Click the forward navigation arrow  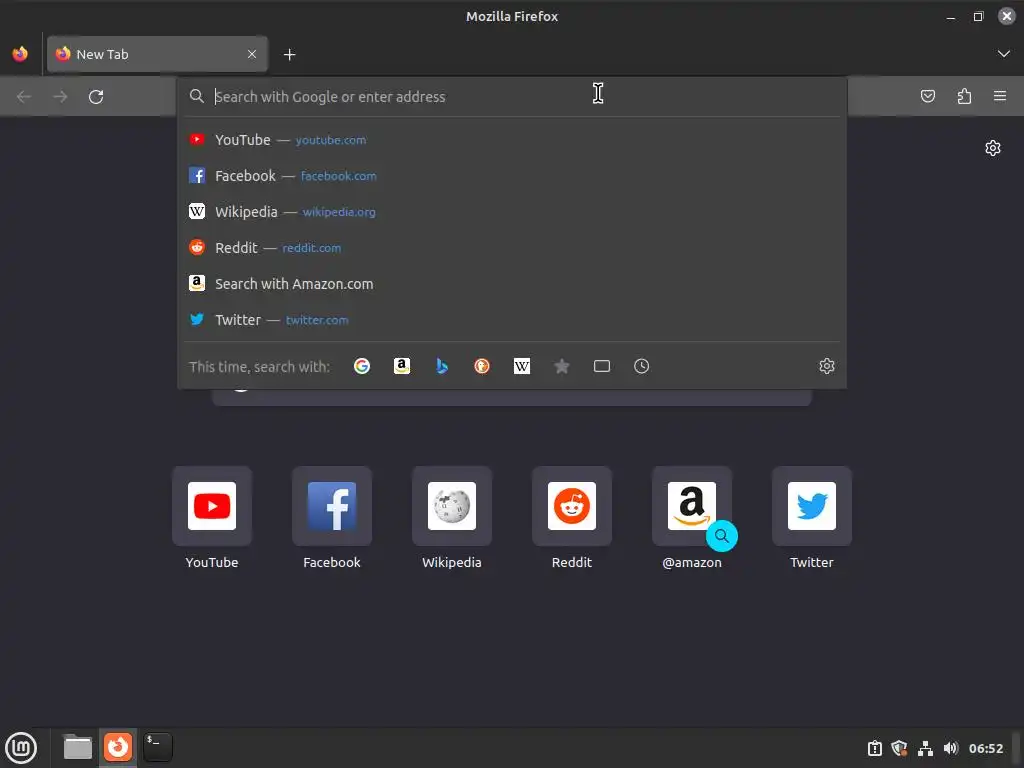pos(60,97)
